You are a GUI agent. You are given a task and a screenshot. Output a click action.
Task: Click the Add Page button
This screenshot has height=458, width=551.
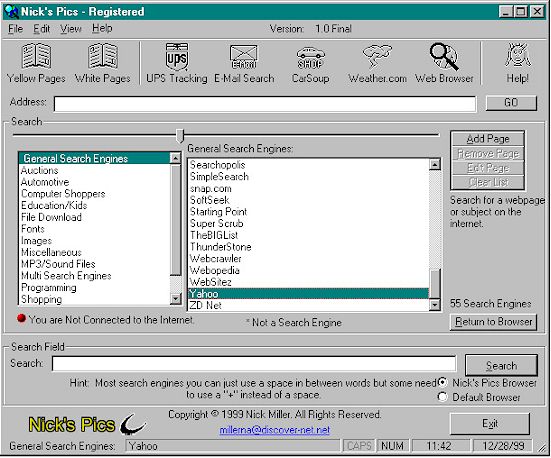tap(488, 139)
